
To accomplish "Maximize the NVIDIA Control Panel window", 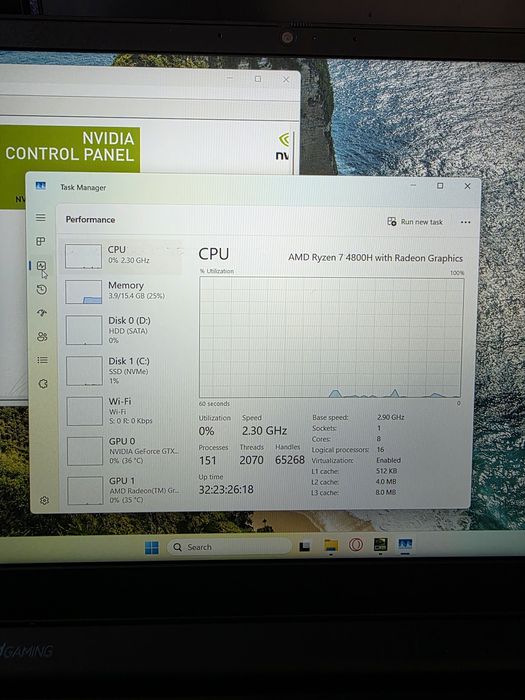I will (258, 79).
